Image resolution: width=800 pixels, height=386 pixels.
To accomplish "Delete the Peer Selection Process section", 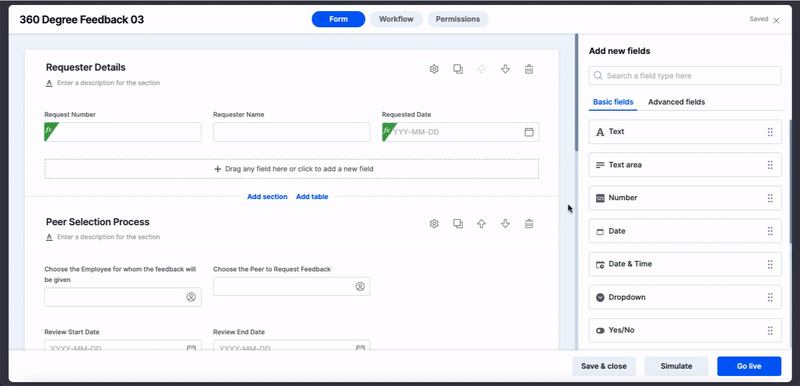I will click(x=529, y=223).
